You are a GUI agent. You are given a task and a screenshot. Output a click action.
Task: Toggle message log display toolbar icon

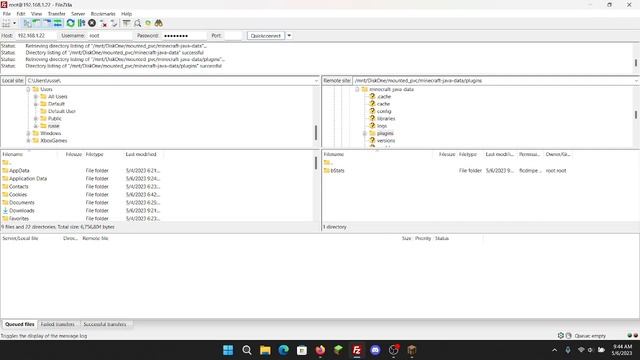pos(27,23)
